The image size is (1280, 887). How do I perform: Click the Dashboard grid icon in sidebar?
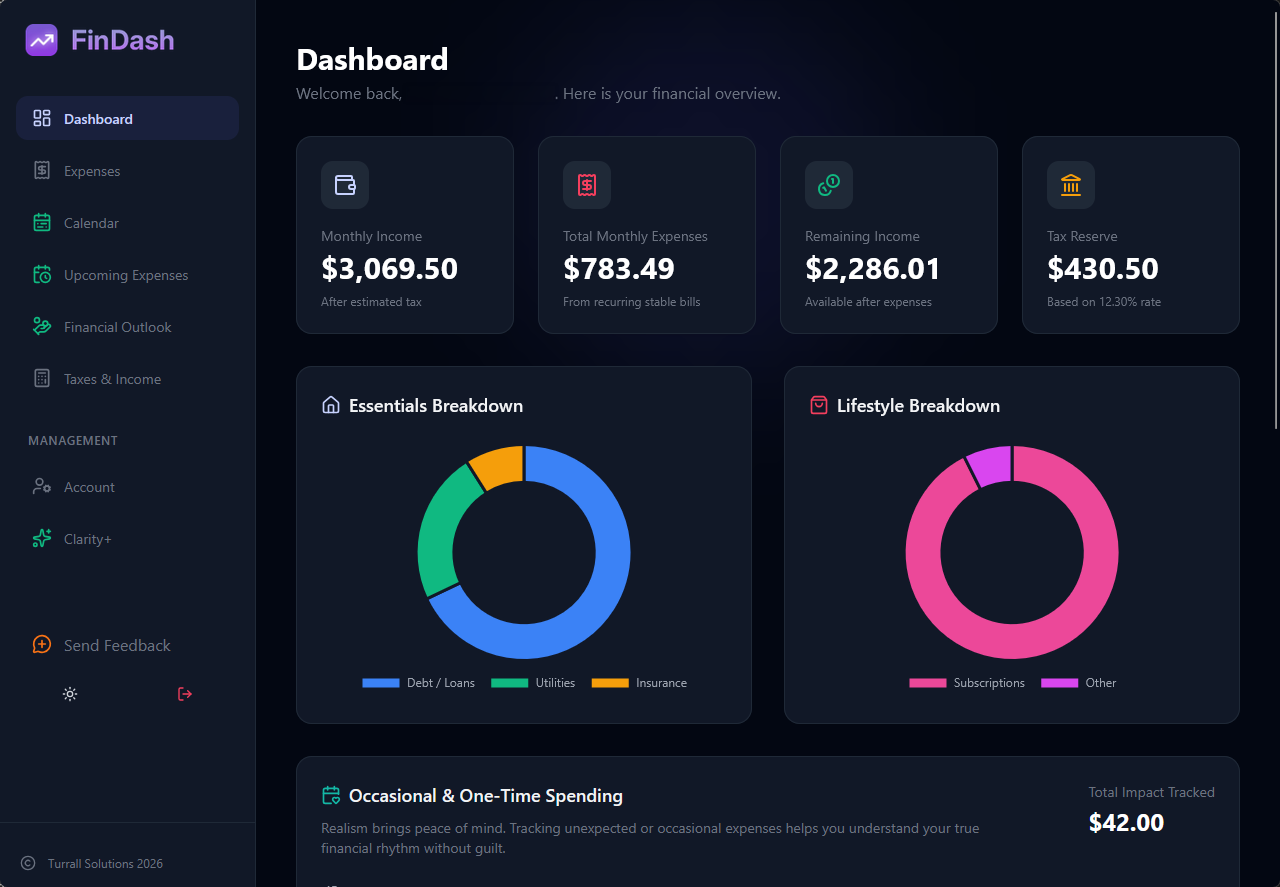42,119
